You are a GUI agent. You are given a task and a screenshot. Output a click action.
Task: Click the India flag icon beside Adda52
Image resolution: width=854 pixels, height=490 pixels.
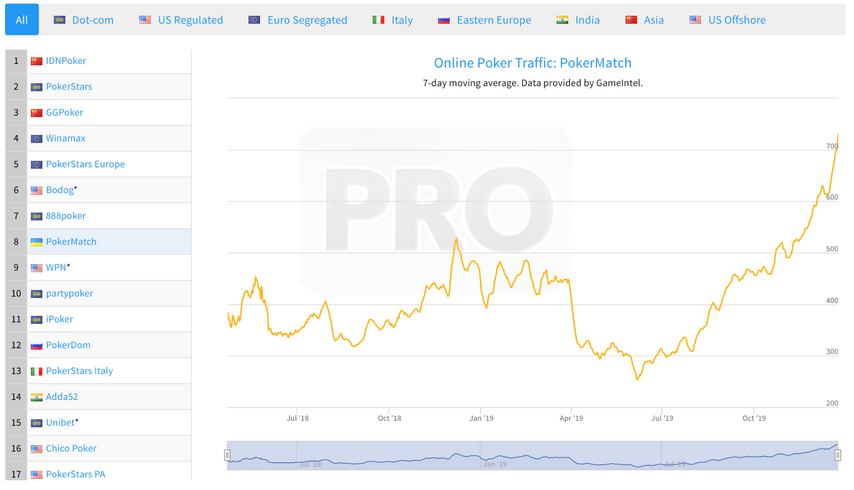(36, 397)
